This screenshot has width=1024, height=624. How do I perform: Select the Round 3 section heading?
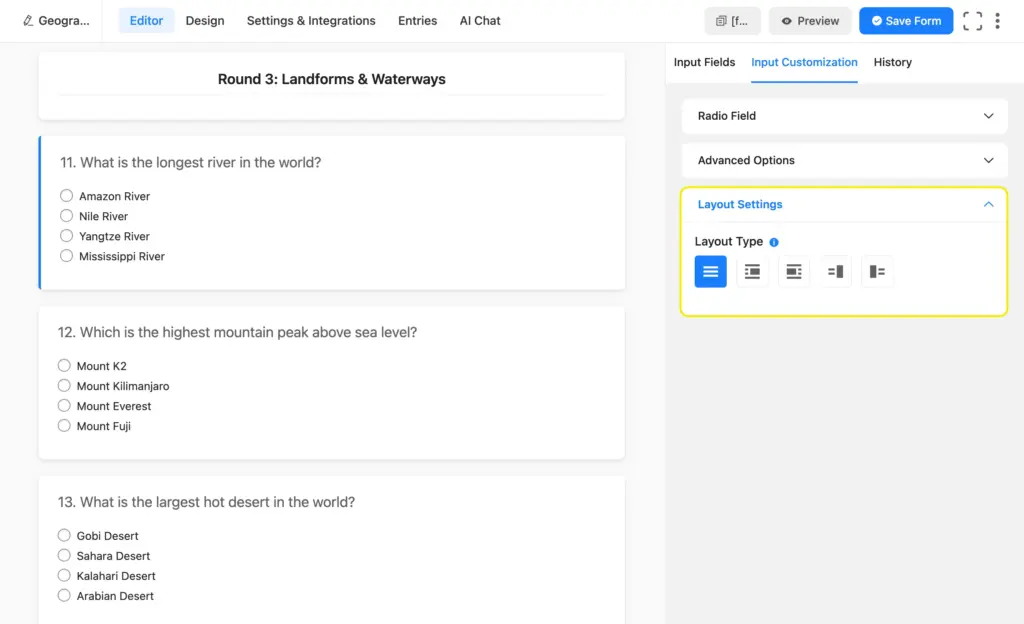pyautogui.click(x=332, y=79)
